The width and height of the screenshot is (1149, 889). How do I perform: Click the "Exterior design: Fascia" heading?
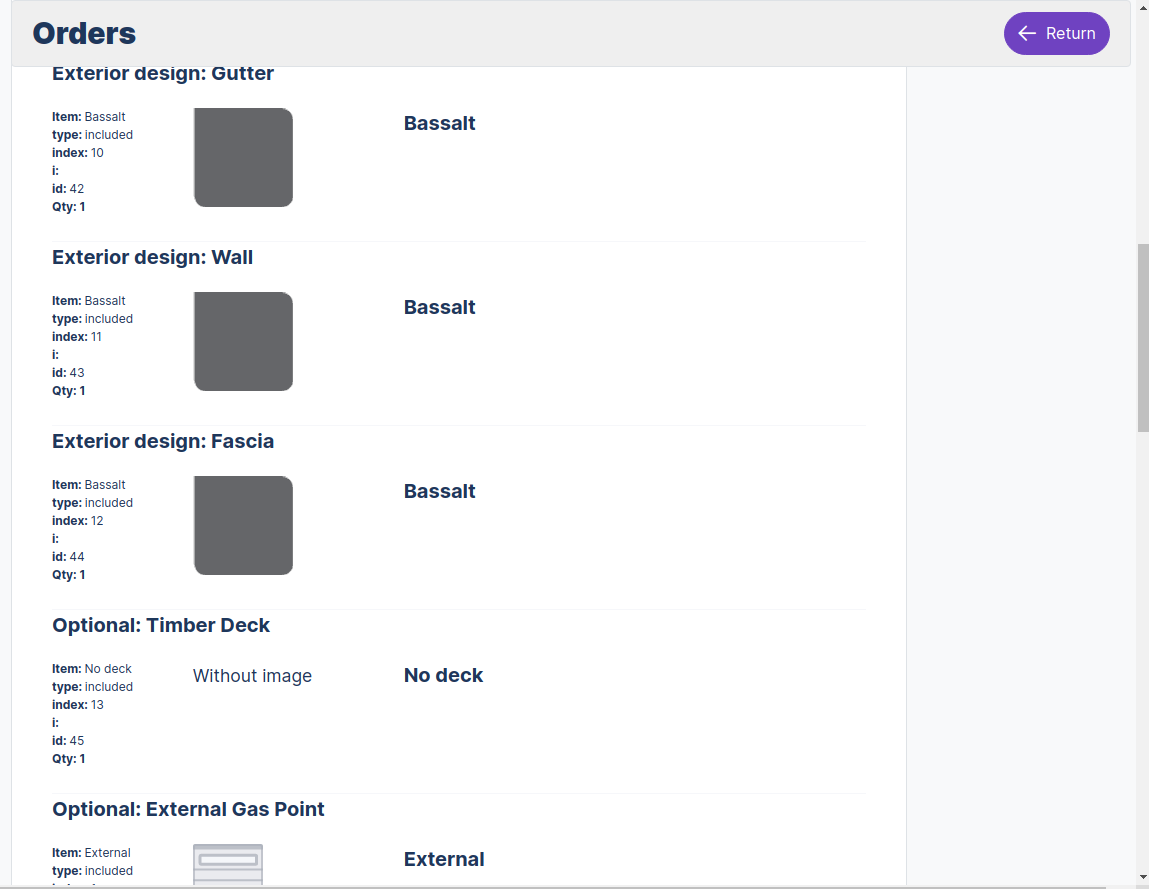click(163, 441)
